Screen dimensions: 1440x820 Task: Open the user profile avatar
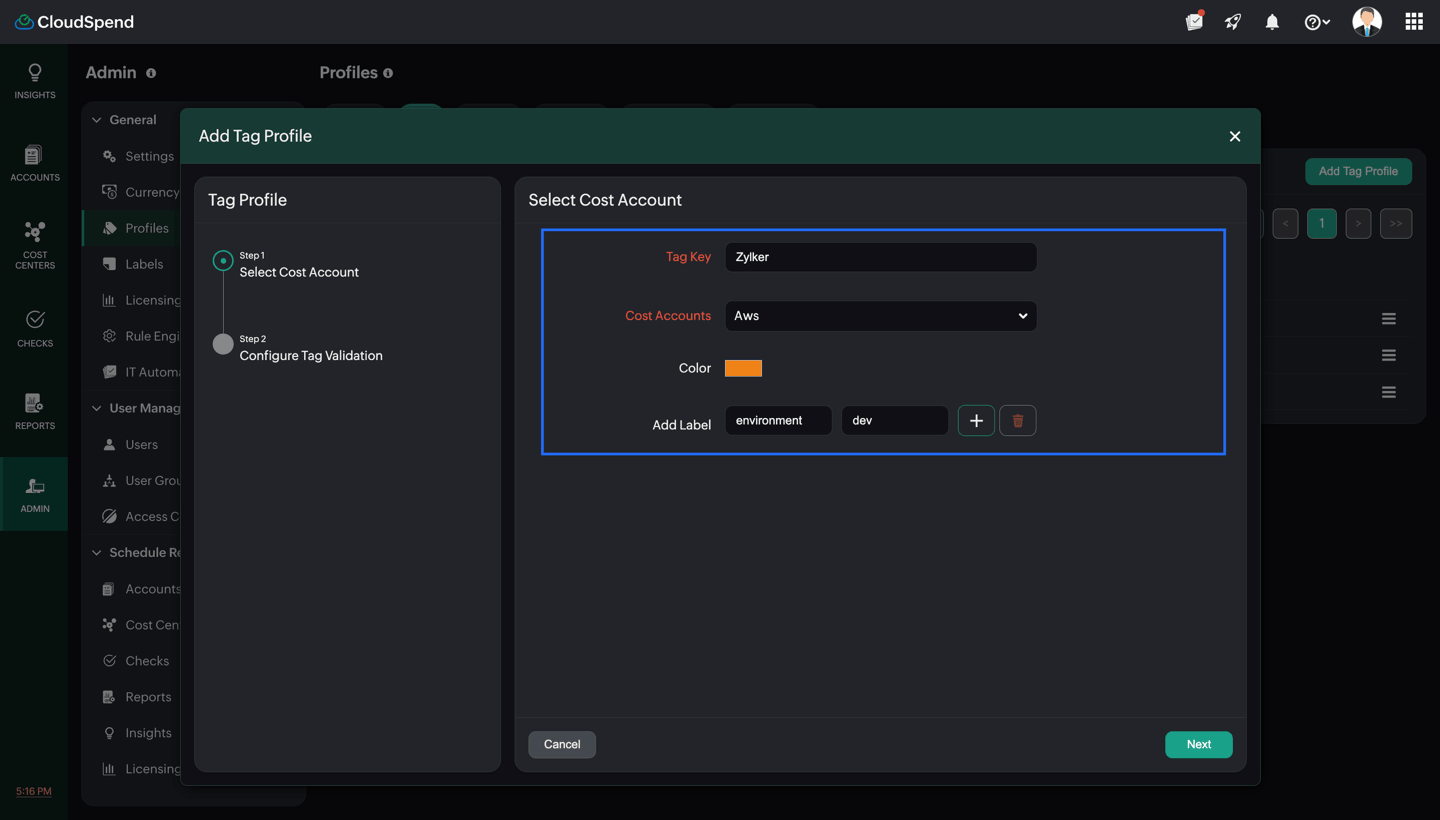tap(1367, 21)
